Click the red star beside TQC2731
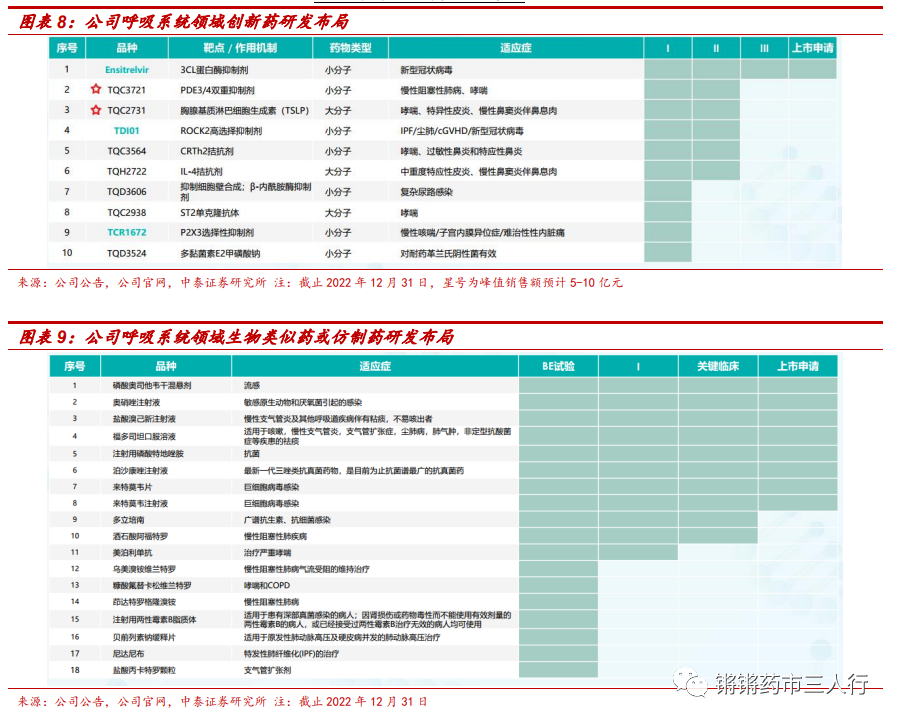The height and width of the screenshot is (723, 897). [x=96, y=110]
